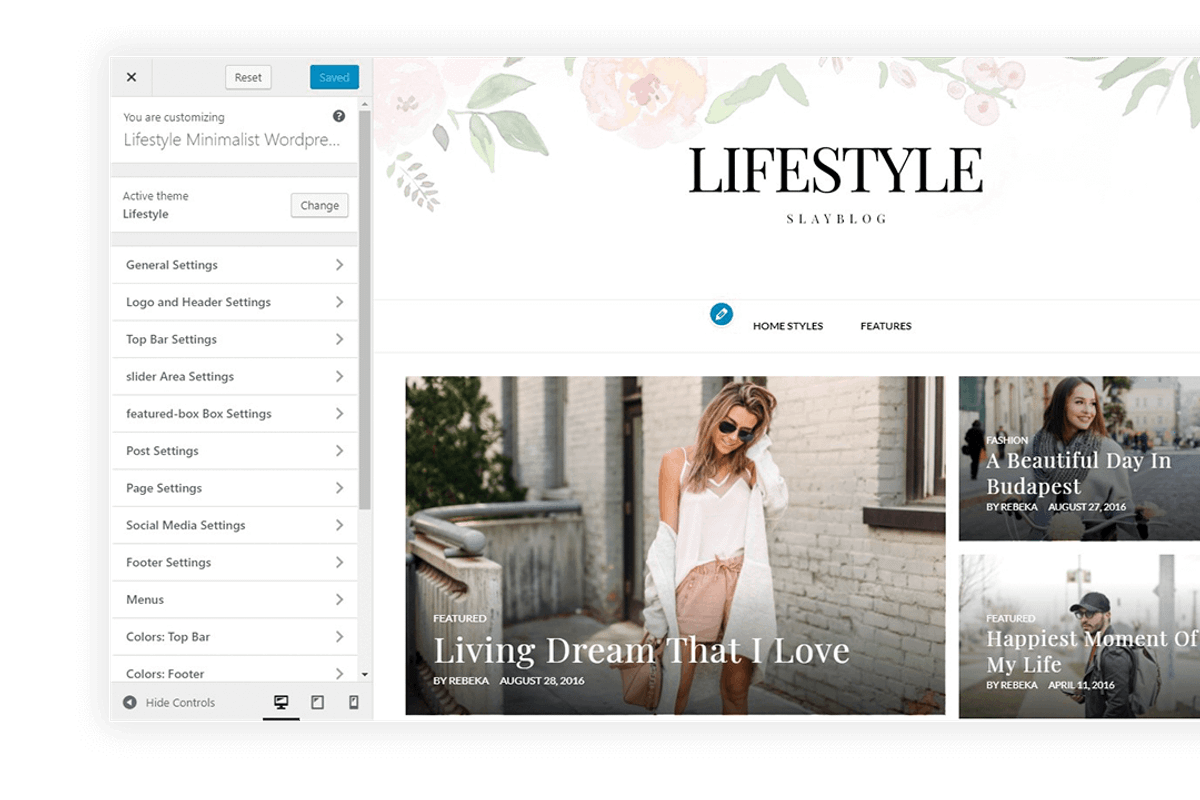Click the Saved button
This screenshot has height=800, width=1200.
(x=334, y=77)
